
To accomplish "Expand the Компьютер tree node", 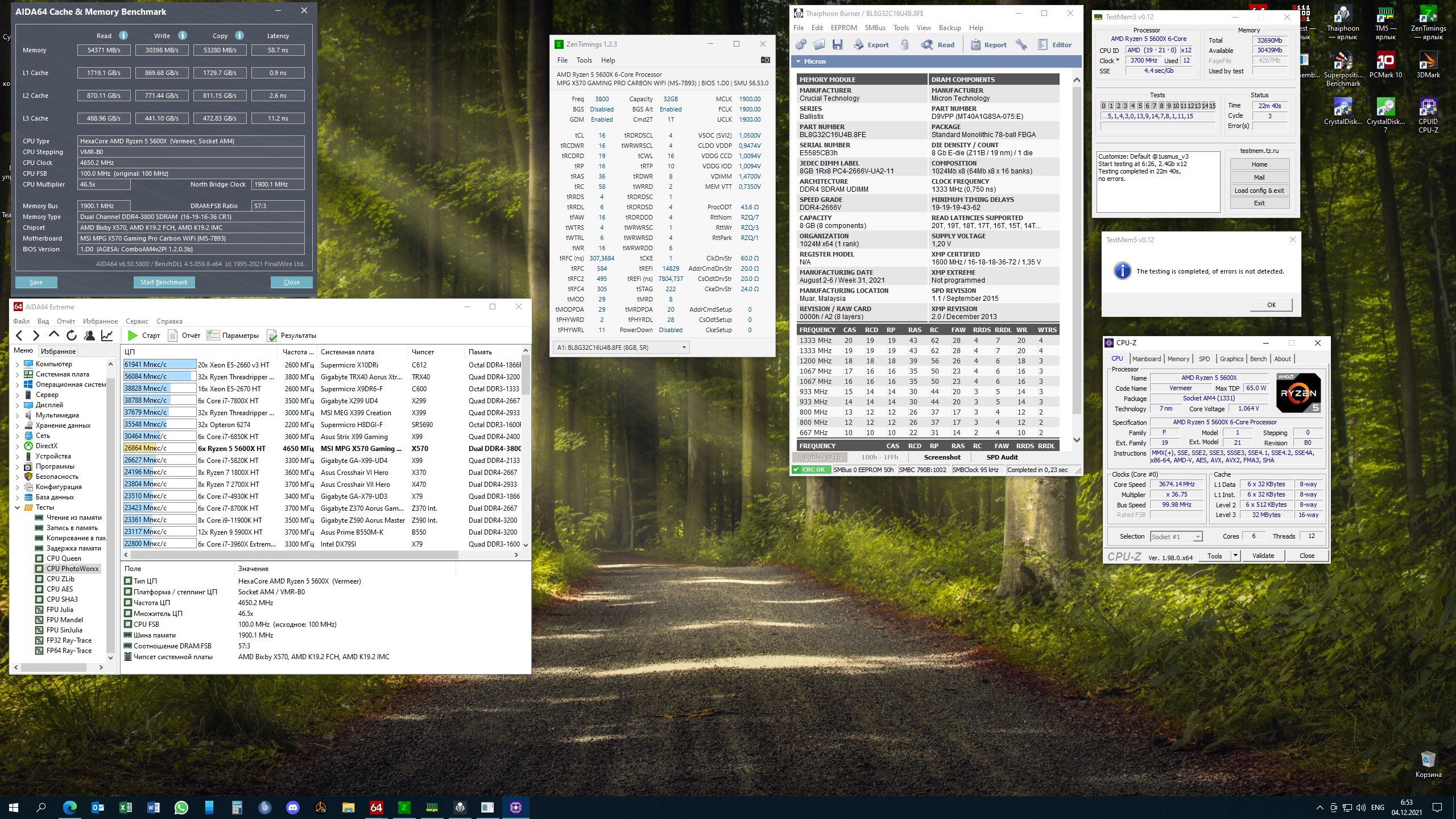I will pyautogui.click(x=17, y=364).
